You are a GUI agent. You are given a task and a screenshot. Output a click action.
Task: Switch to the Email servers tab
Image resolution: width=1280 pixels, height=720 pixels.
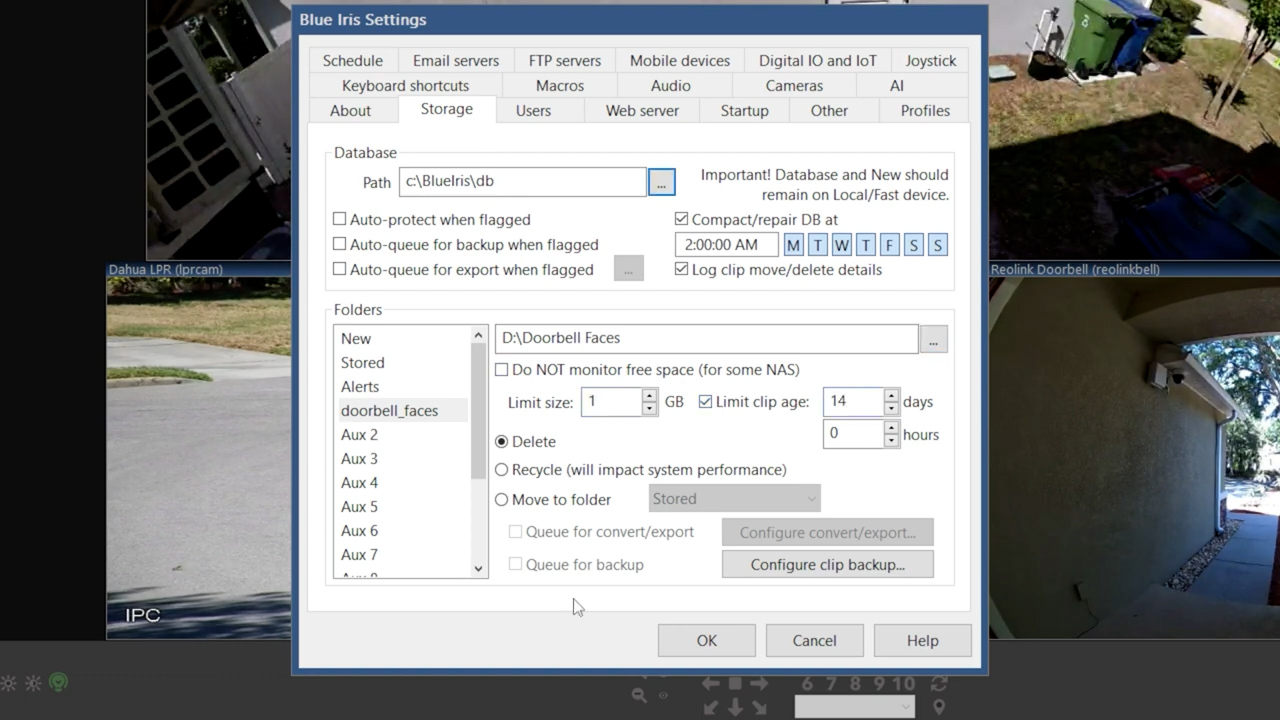tap(455, 61)
